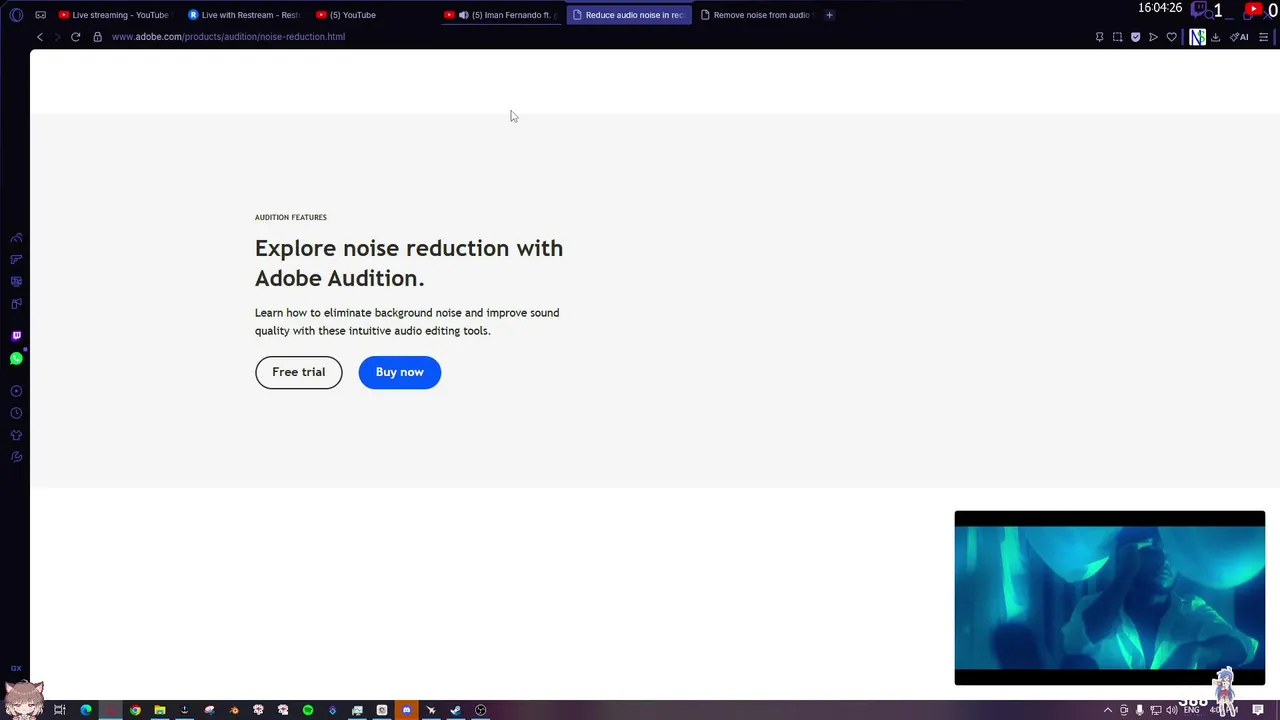This screenshot has width=1280, height=720.
Task: Open the sidebar t-shirt Mods icon
Action: (x=16, y=435)
